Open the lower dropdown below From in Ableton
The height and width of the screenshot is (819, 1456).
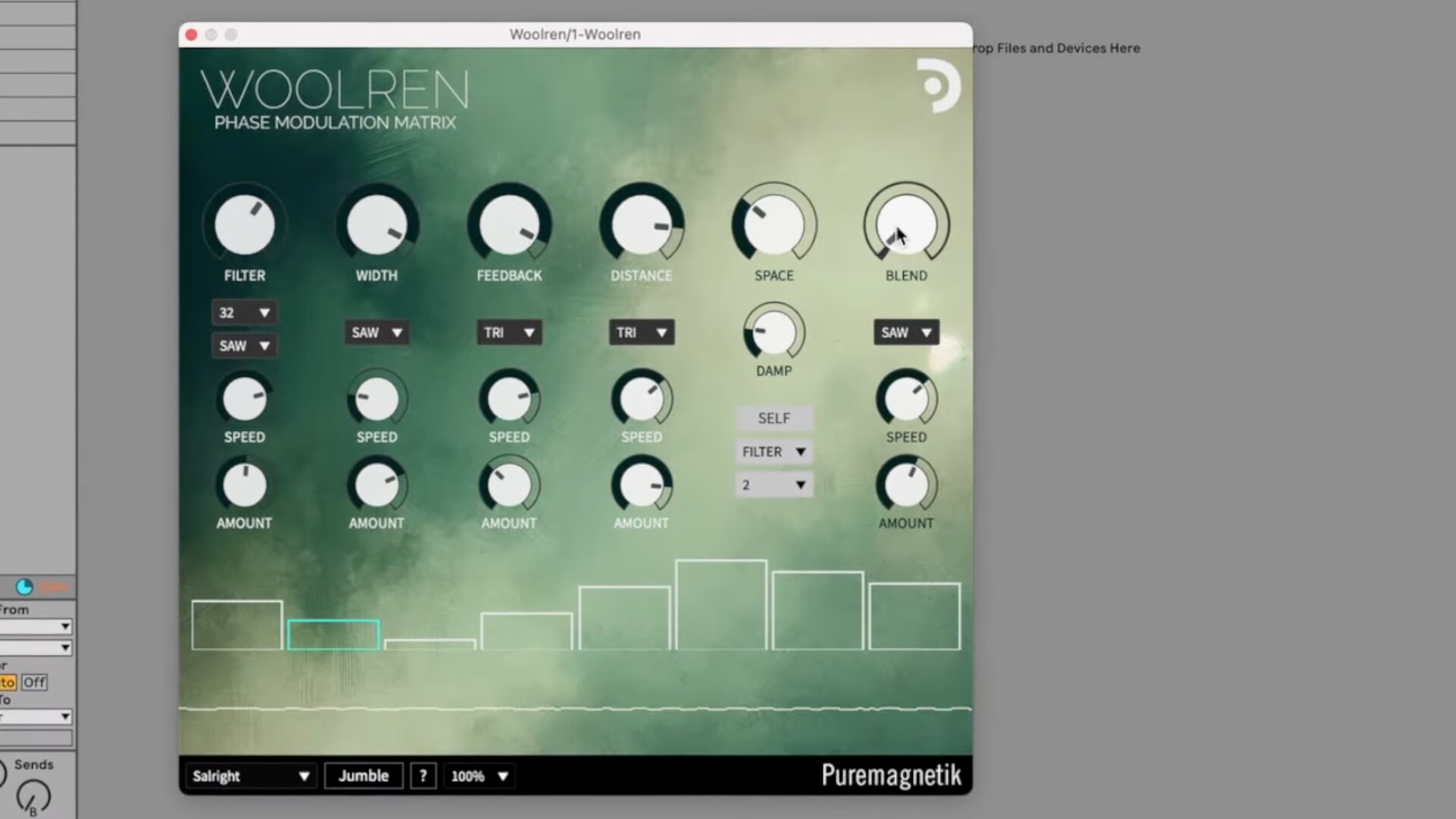[36, 648]
